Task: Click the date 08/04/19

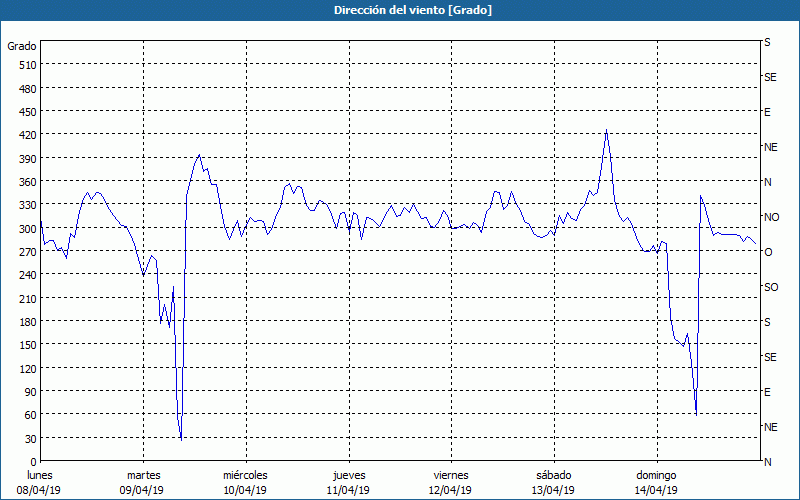Action: pos(39,490)
